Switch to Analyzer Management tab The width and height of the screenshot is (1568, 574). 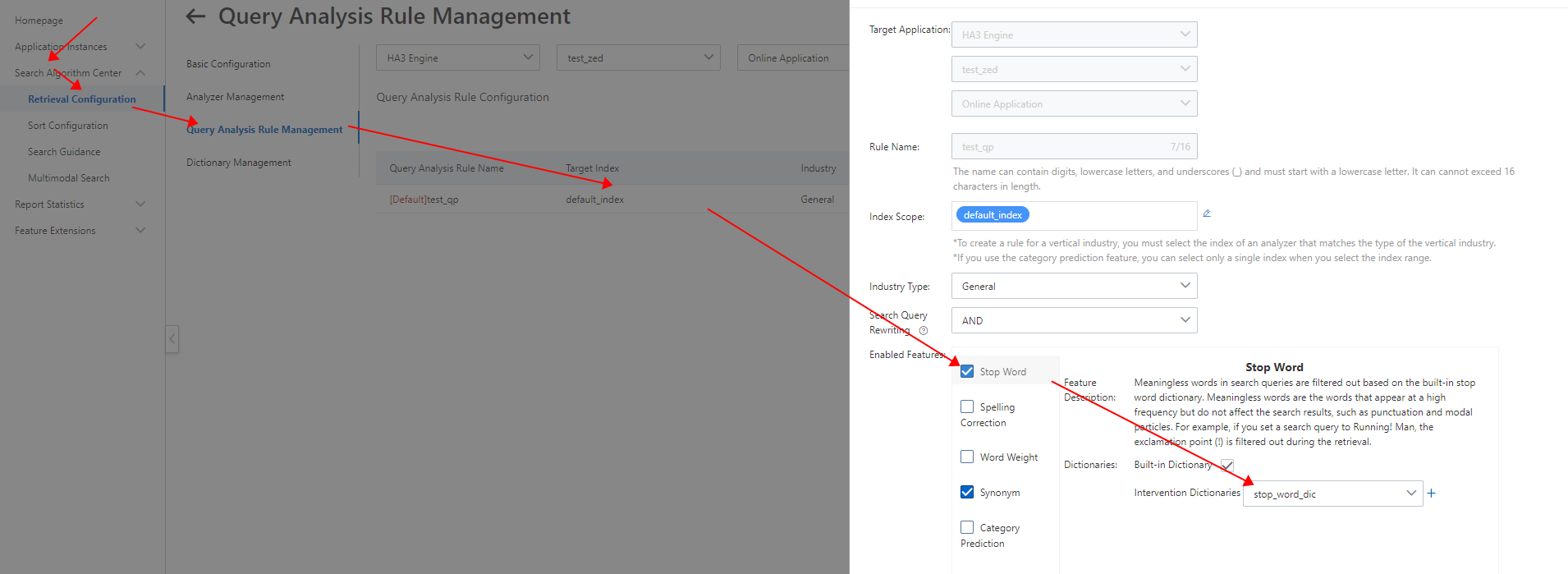[235, 97]
